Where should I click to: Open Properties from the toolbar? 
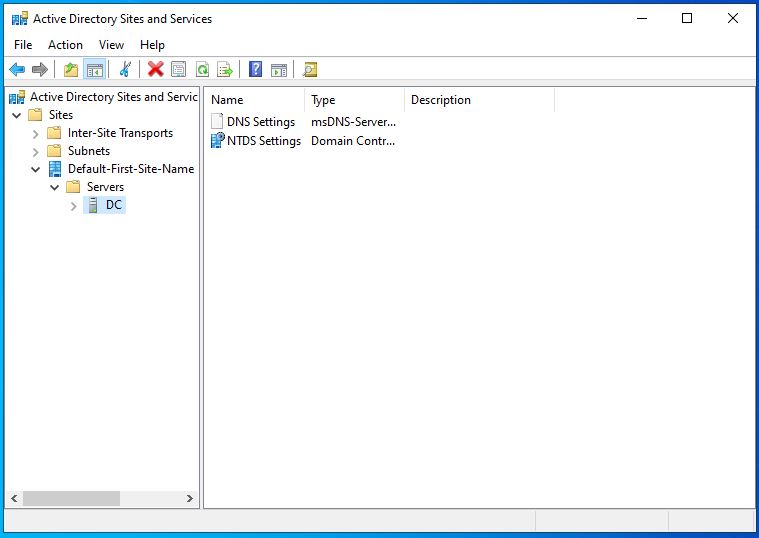178,69
